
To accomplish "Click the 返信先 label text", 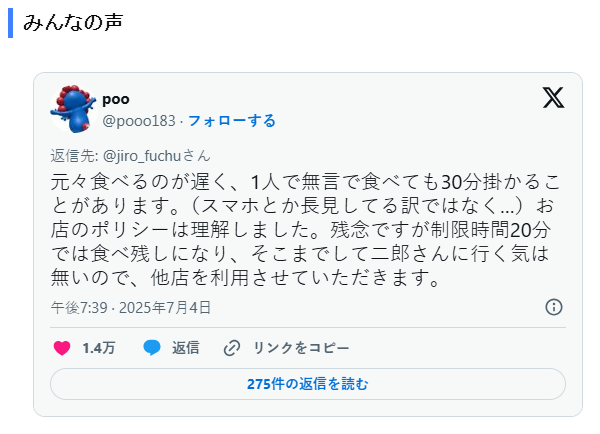I will 72,156.
